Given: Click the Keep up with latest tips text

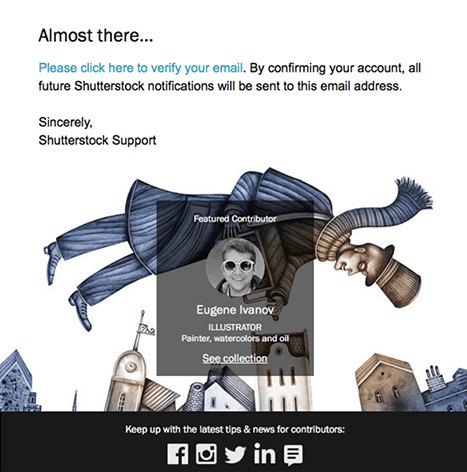Looking at the screenshot, I should point(235,429).
